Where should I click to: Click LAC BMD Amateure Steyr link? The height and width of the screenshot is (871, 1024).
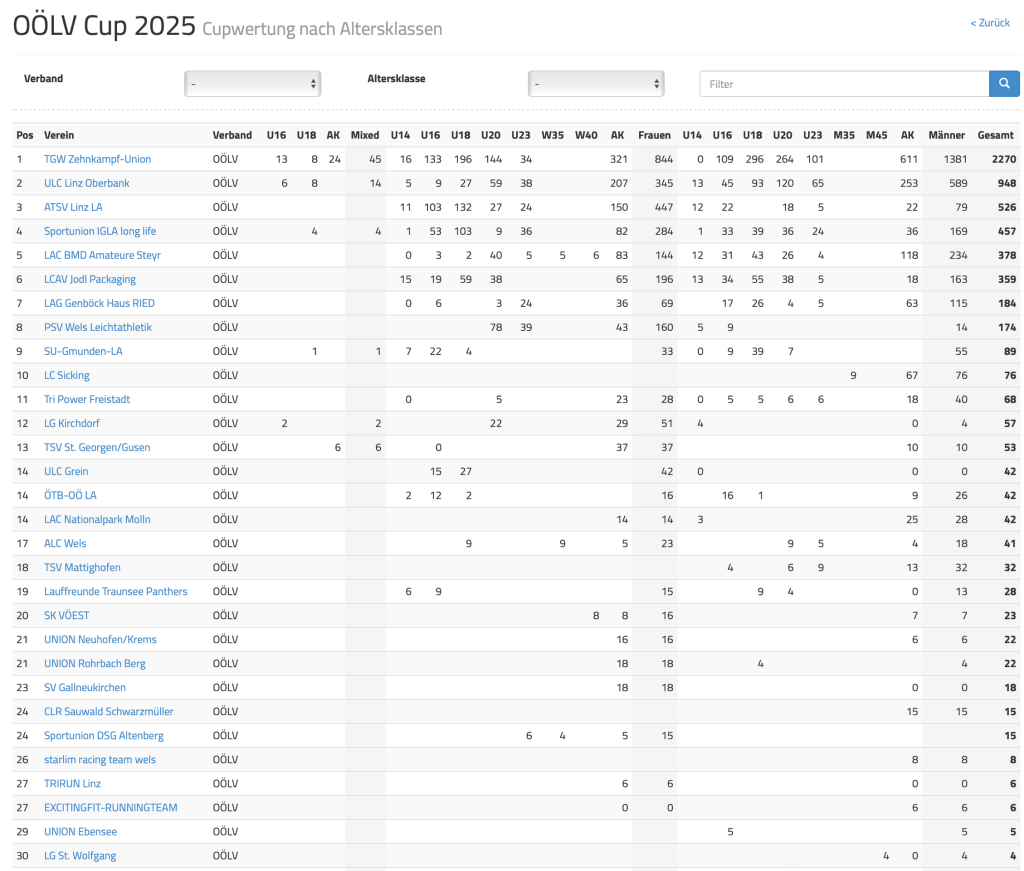102,255
